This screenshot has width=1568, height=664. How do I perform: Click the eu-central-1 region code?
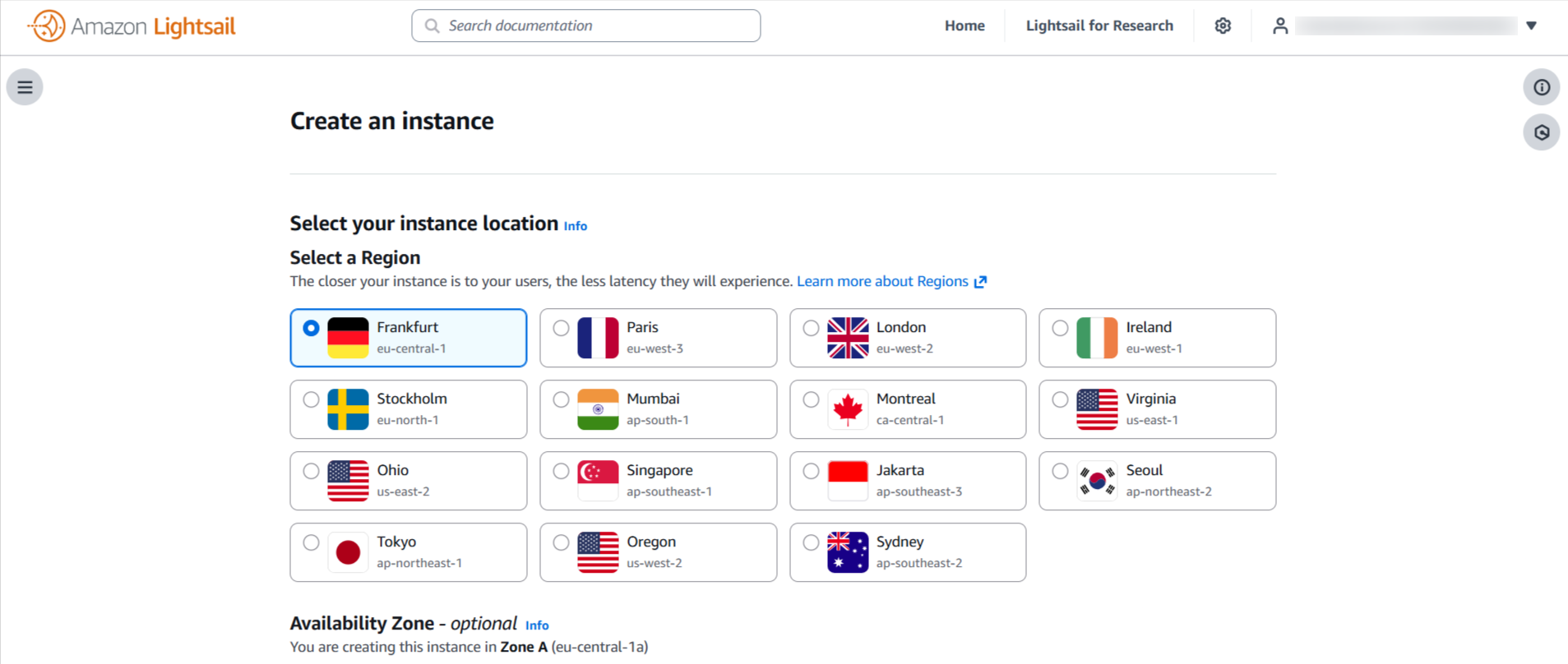[x=411, y=348]
